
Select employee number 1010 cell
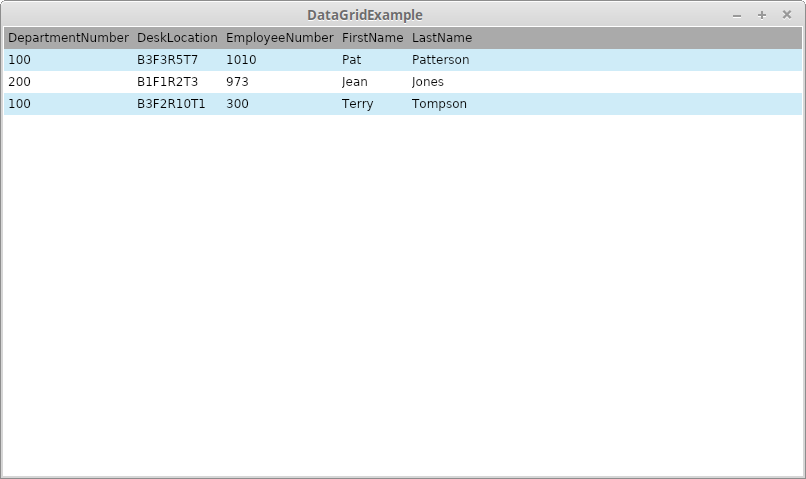[241, 60]
